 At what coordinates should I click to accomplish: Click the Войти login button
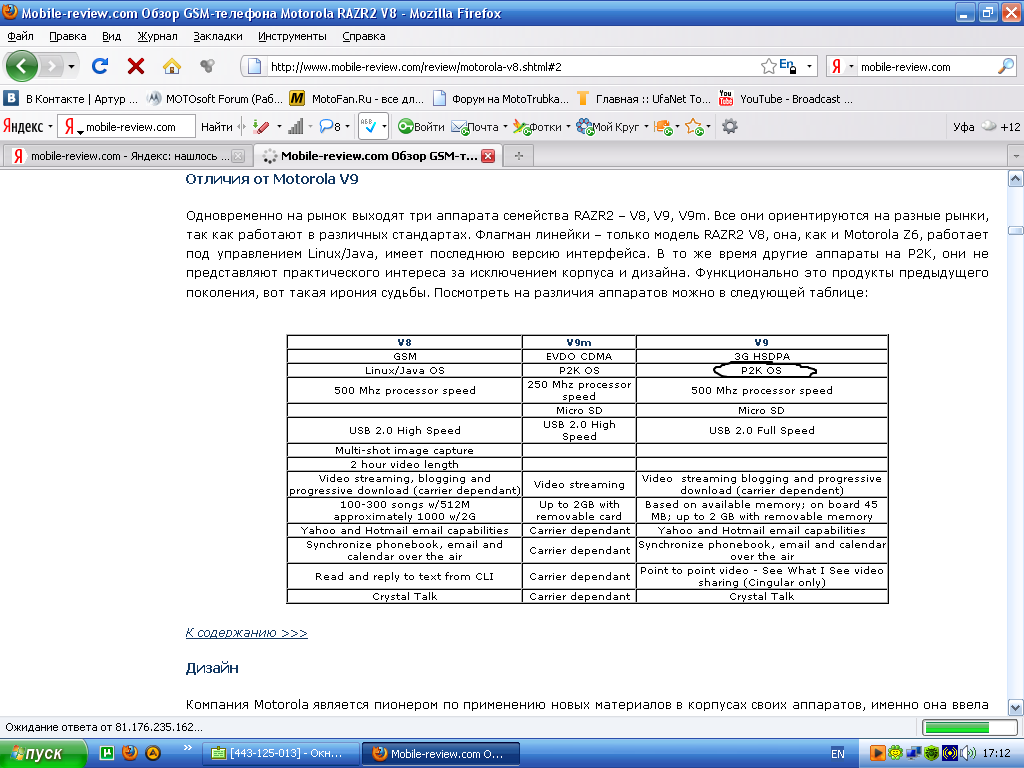(x=421, y=127)
